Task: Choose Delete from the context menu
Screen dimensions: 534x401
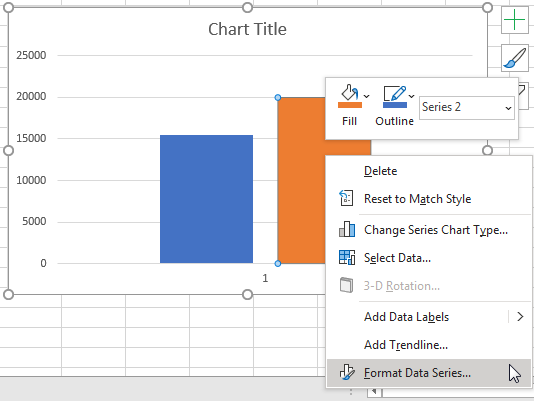Action: tap(380, 171)
